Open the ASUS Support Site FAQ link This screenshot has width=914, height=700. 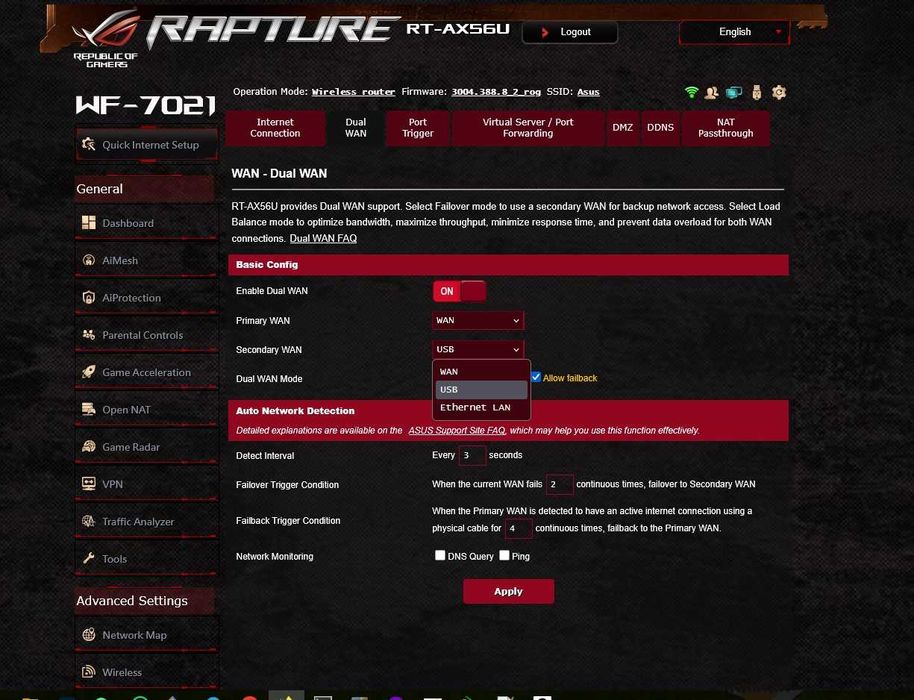point(456,430)
